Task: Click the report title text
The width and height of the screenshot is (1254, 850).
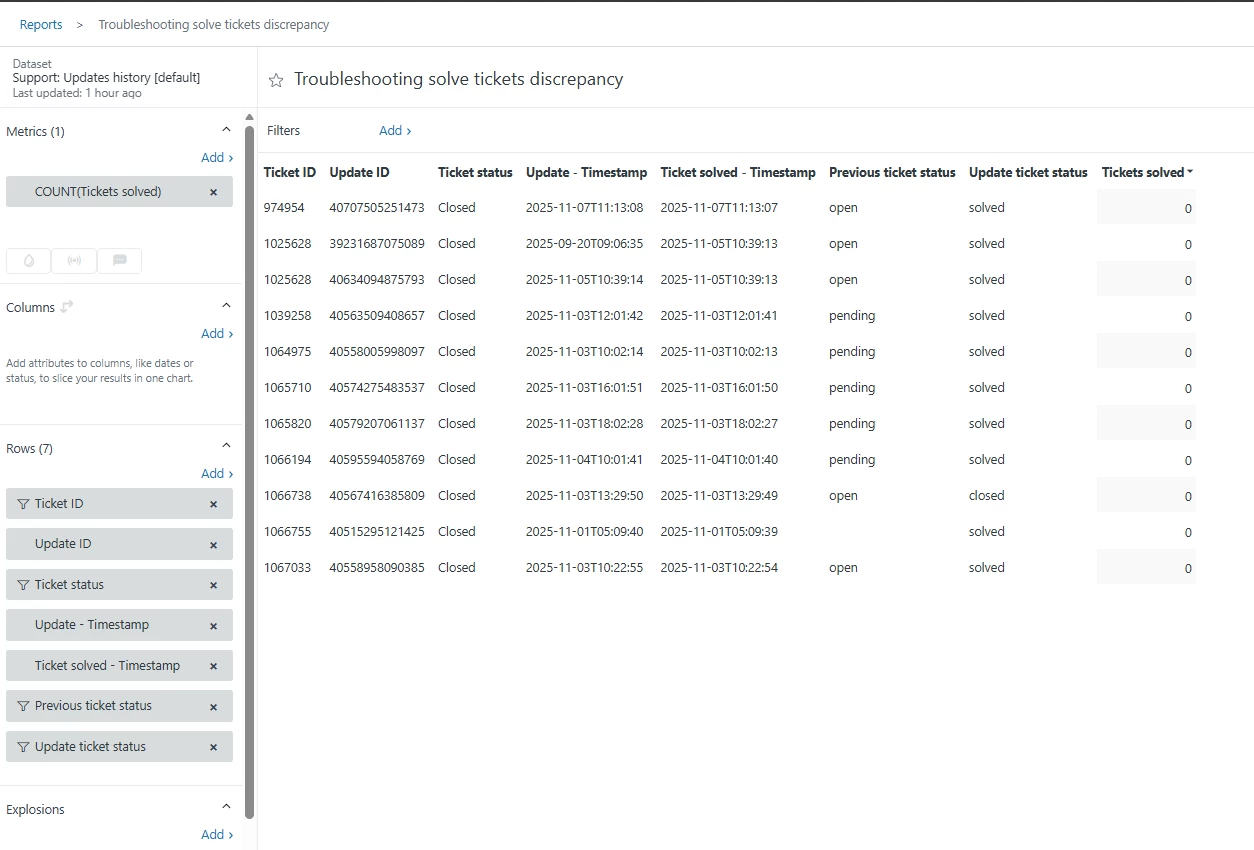Action: 458,79
